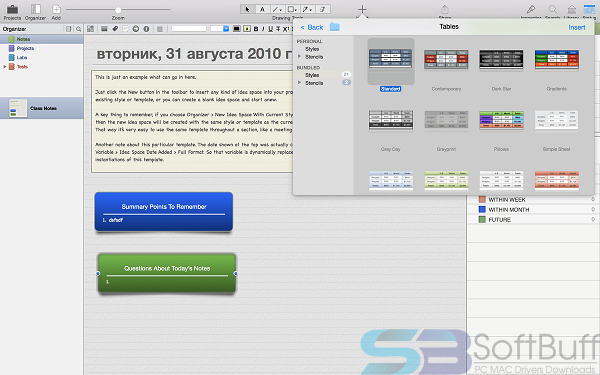Image resolution: width=600 pixels, height=375 pixels.
Task: Click the Organizer search magnifier icon
Action: pos(78,29)
